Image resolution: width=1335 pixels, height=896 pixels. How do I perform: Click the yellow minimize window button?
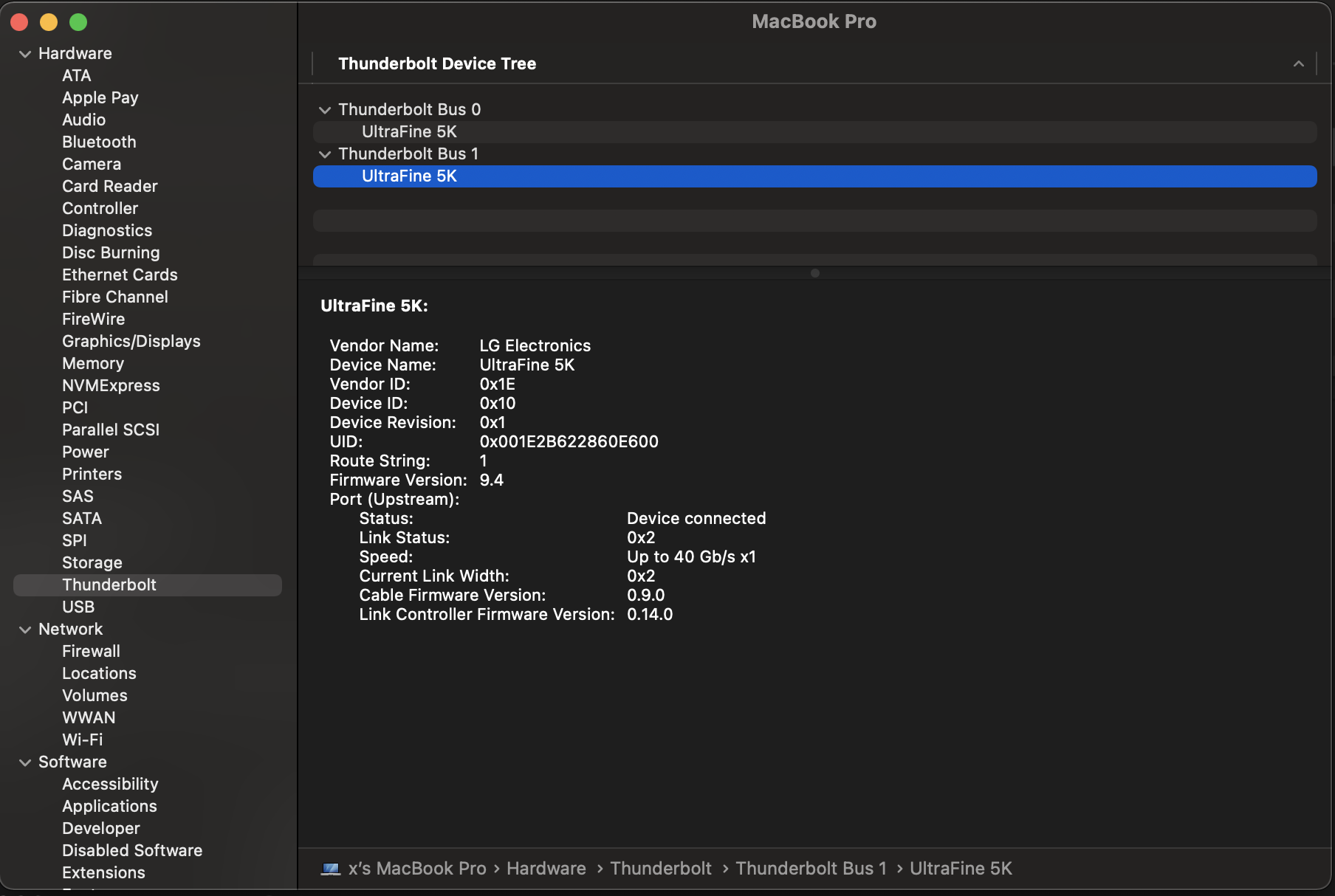49,22
